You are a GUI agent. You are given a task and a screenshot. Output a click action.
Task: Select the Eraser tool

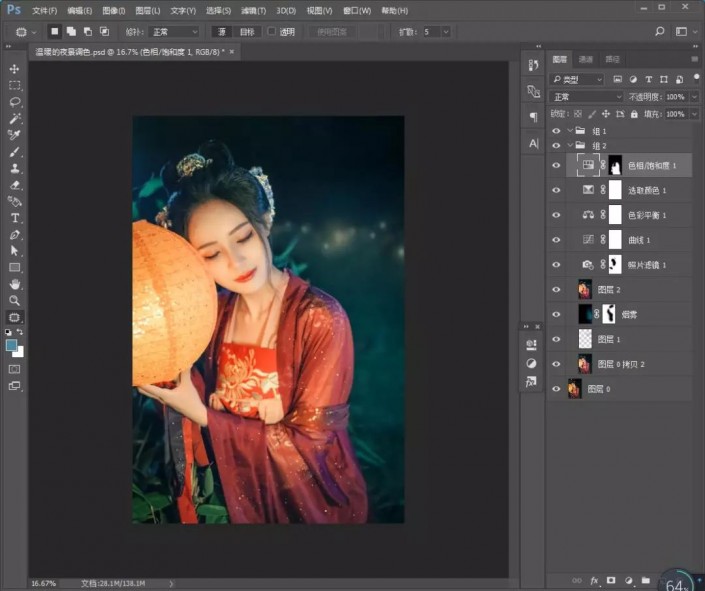14,185
